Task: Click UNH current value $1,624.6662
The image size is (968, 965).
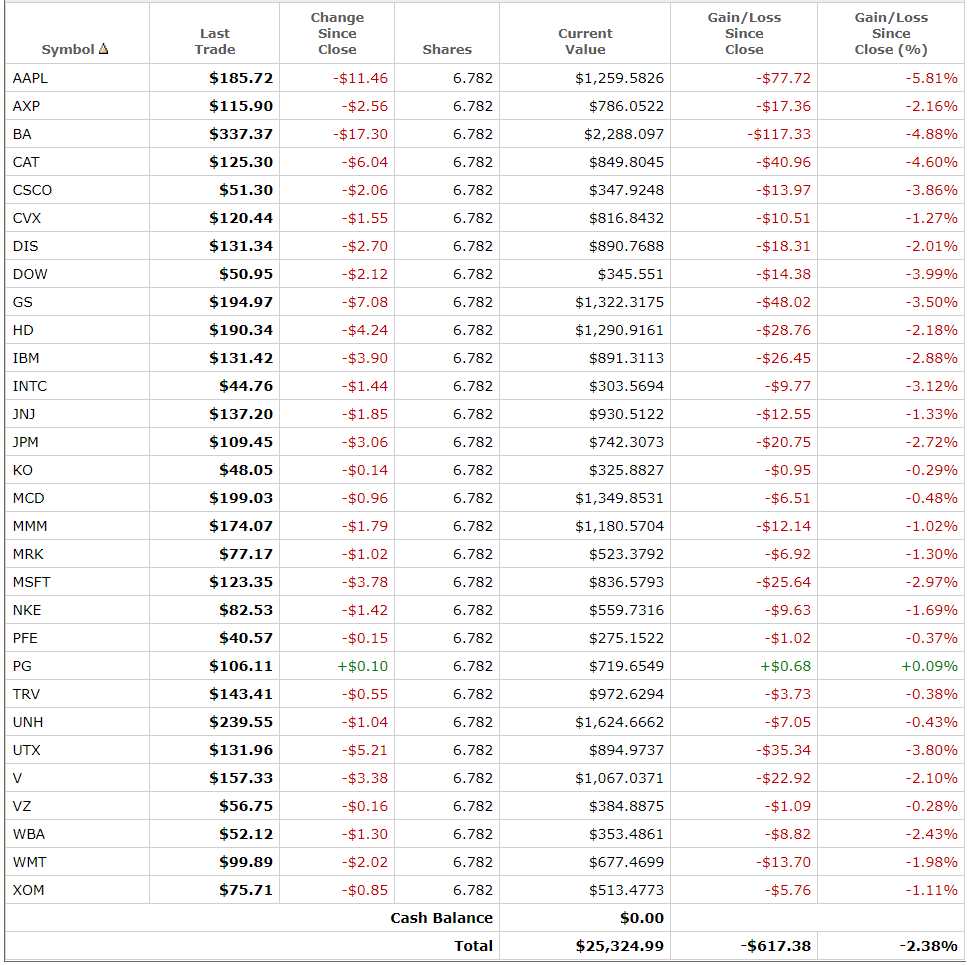Action: (x=619, y=722)
